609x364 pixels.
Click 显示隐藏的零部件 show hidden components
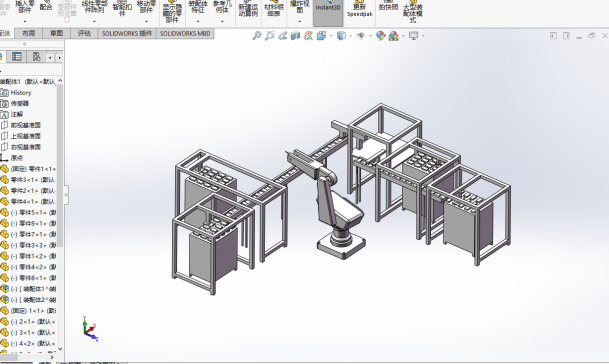click(x=172, y=12)
